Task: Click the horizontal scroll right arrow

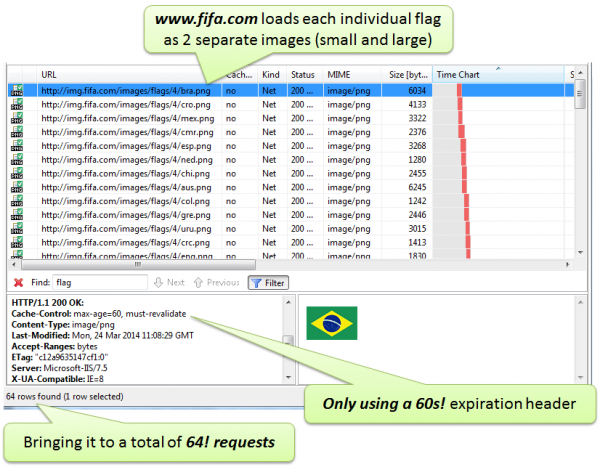Action: (567, 264)
